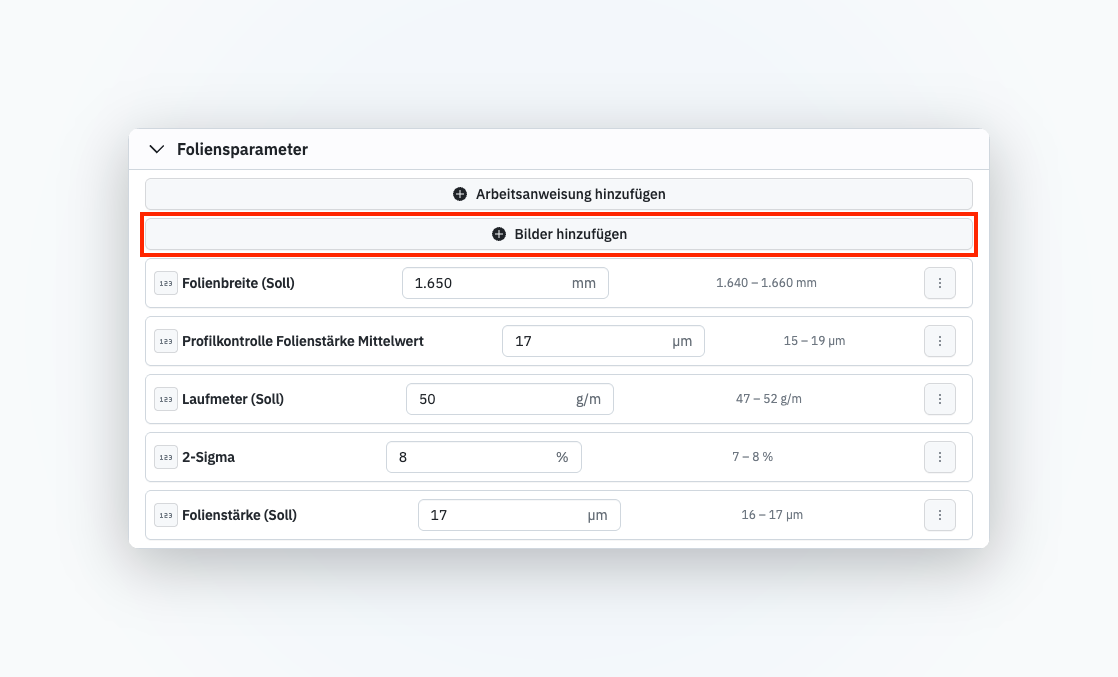Open the three-dot menu for 2-Sigma row

(940, 457)
